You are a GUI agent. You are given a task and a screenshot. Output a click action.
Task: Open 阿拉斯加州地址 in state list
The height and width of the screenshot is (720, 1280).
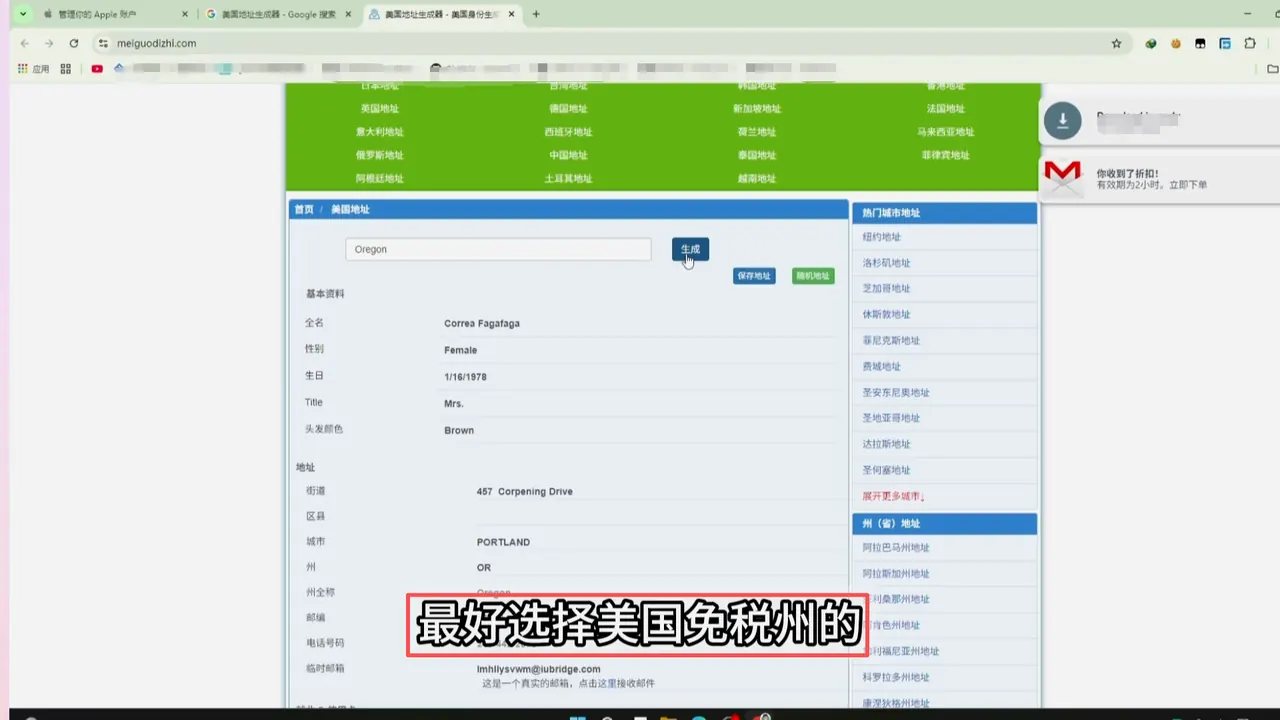896,574
